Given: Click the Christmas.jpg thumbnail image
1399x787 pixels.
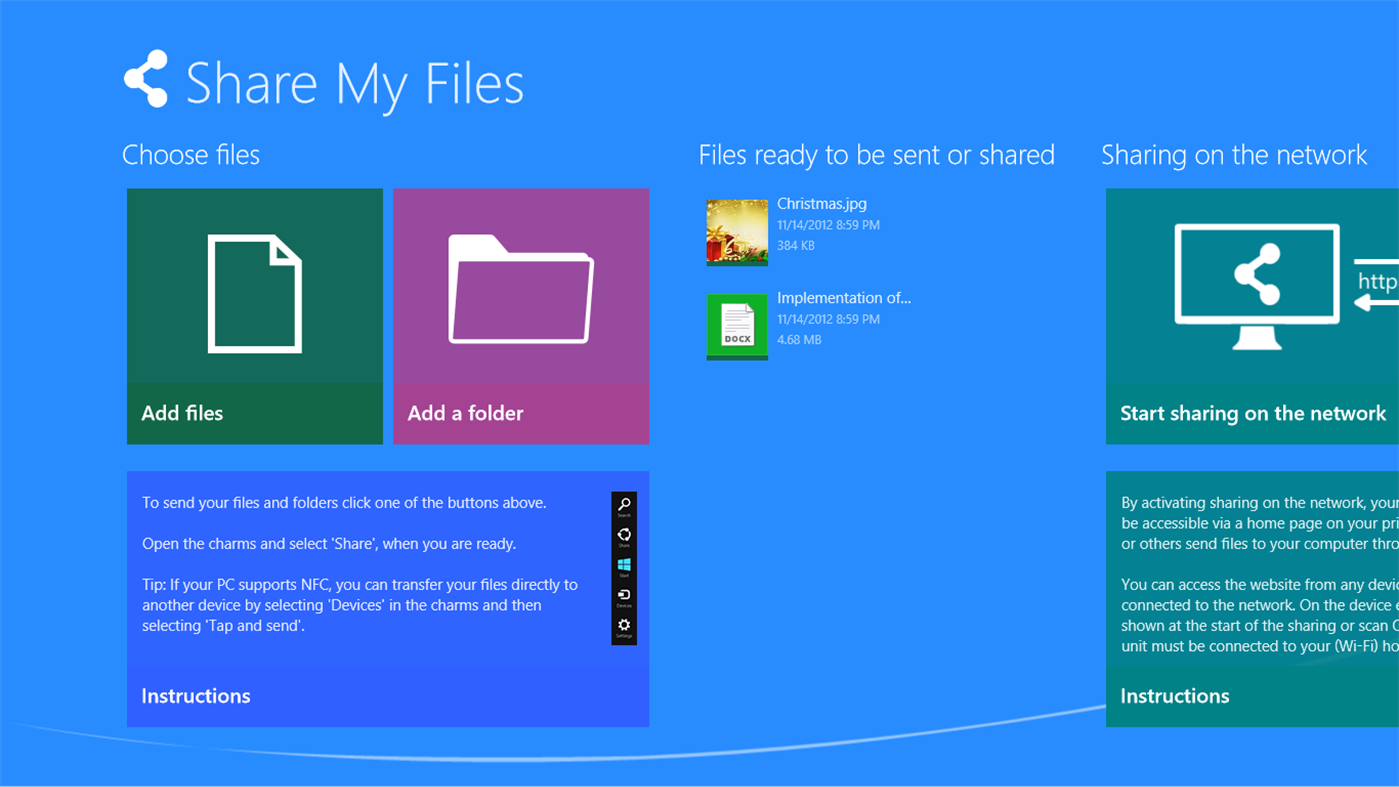Looking at the screenshot, I should [x=736, y=231].
